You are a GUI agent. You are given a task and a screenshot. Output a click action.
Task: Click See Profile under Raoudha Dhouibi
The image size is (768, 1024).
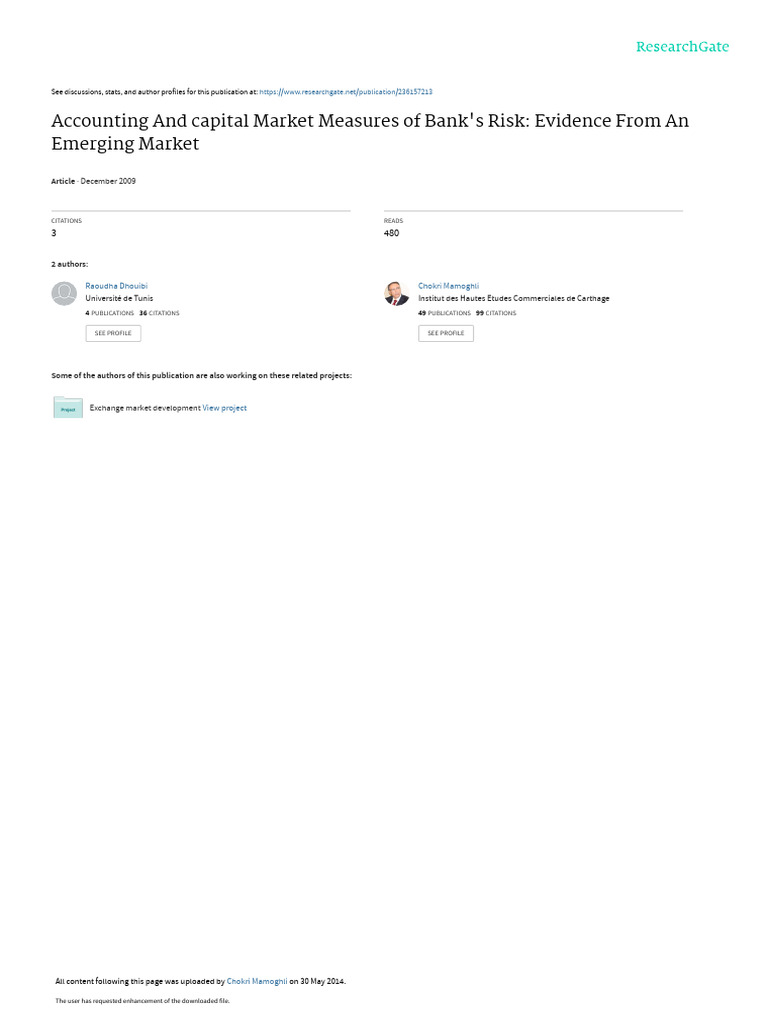coord(113,333)
